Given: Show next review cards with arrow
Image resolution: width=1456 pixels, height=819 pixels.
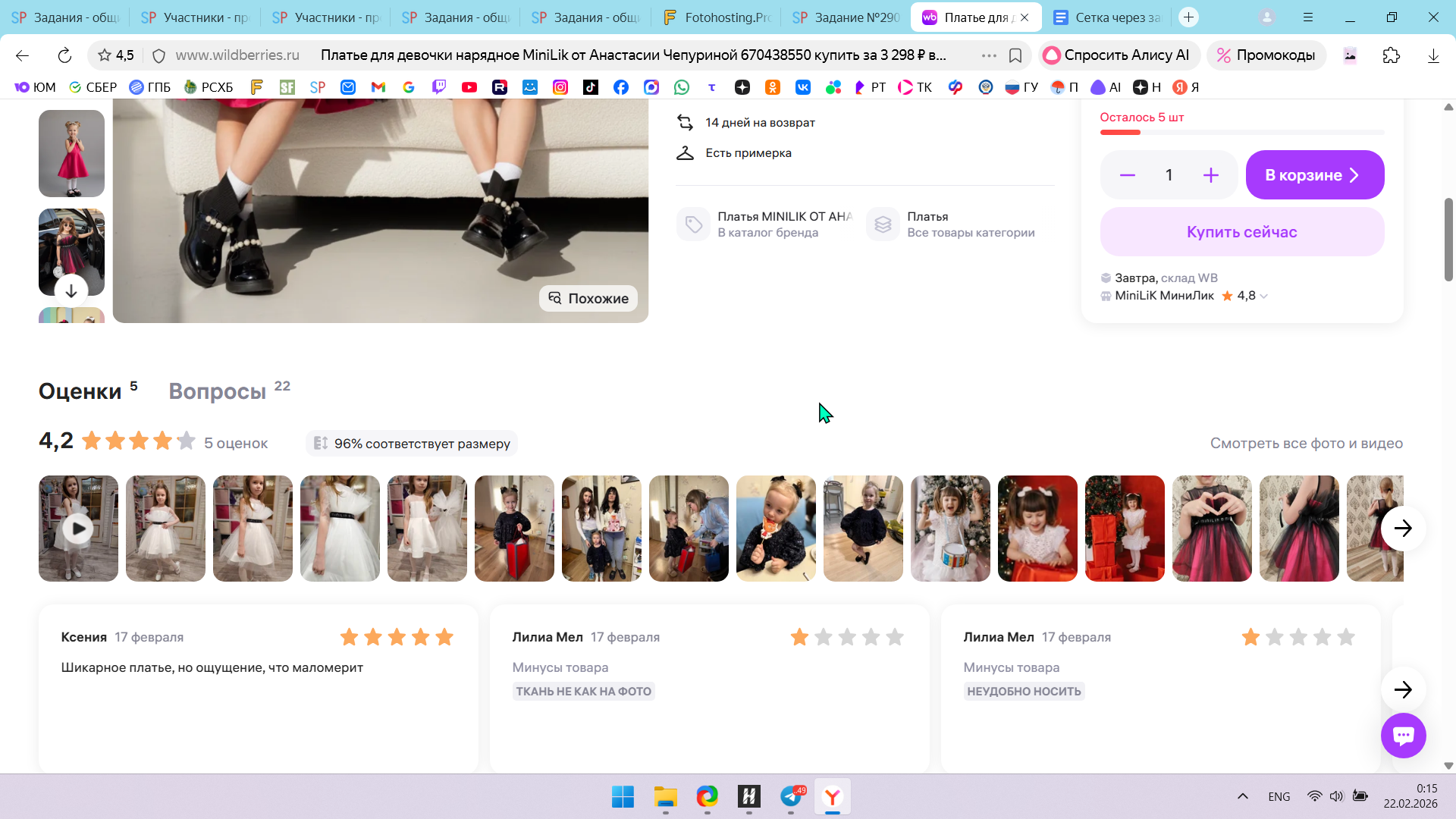Looking at the screenshot, I should (x=1402, y=689).
